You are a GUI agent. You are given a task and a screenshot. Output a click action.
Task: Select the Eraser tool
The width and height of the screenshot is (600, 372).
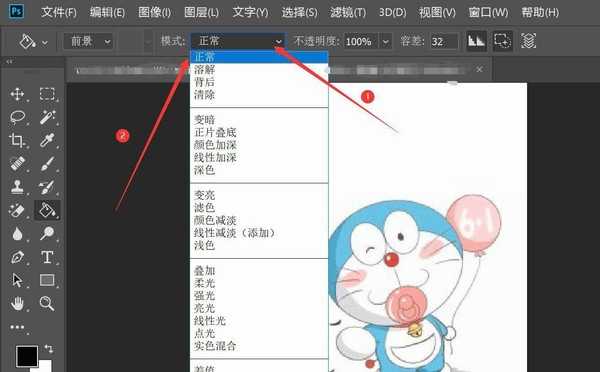coord(17,210)
